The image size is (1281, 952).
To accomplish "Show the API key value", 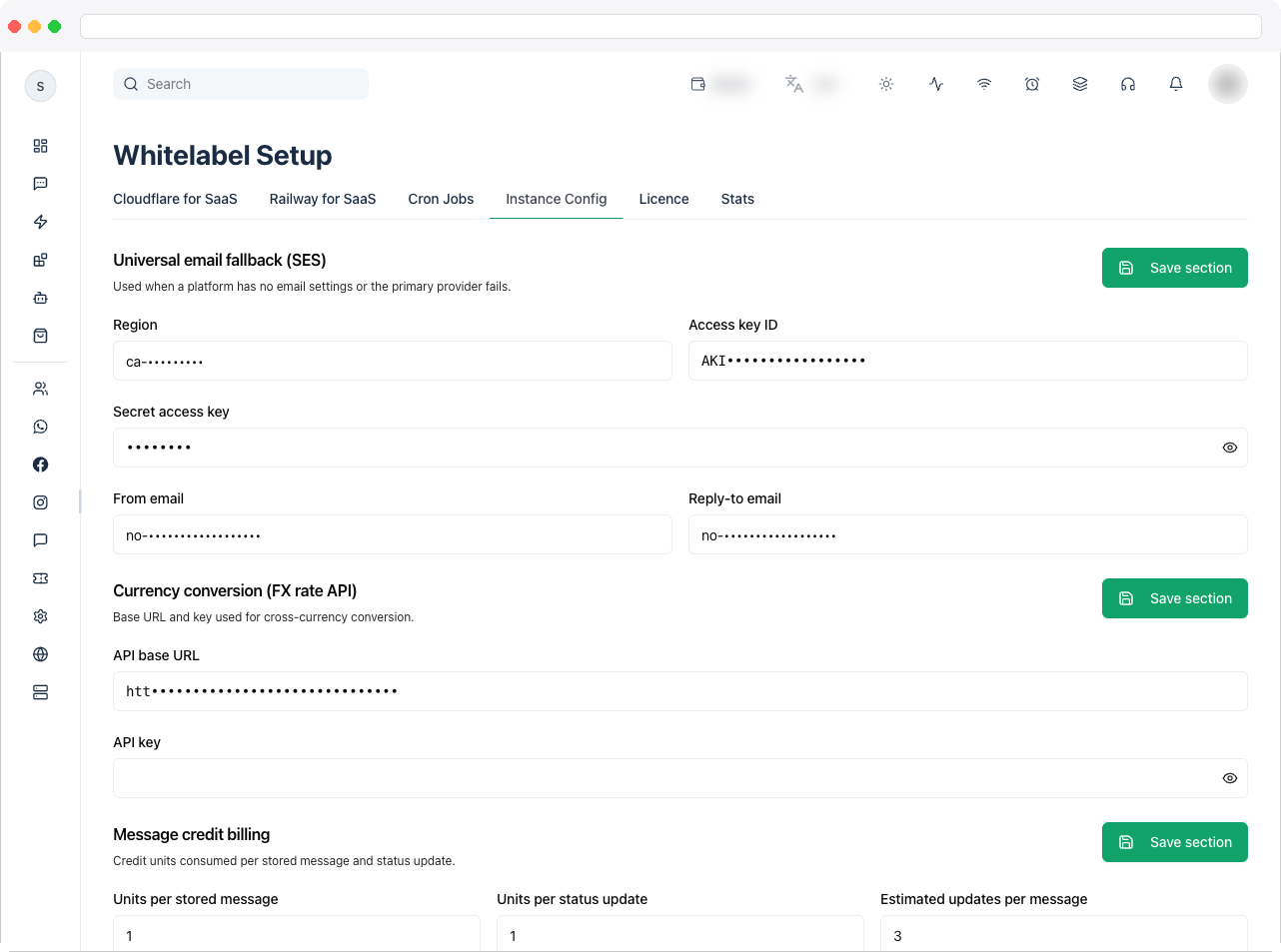I will coord(1230,778).
